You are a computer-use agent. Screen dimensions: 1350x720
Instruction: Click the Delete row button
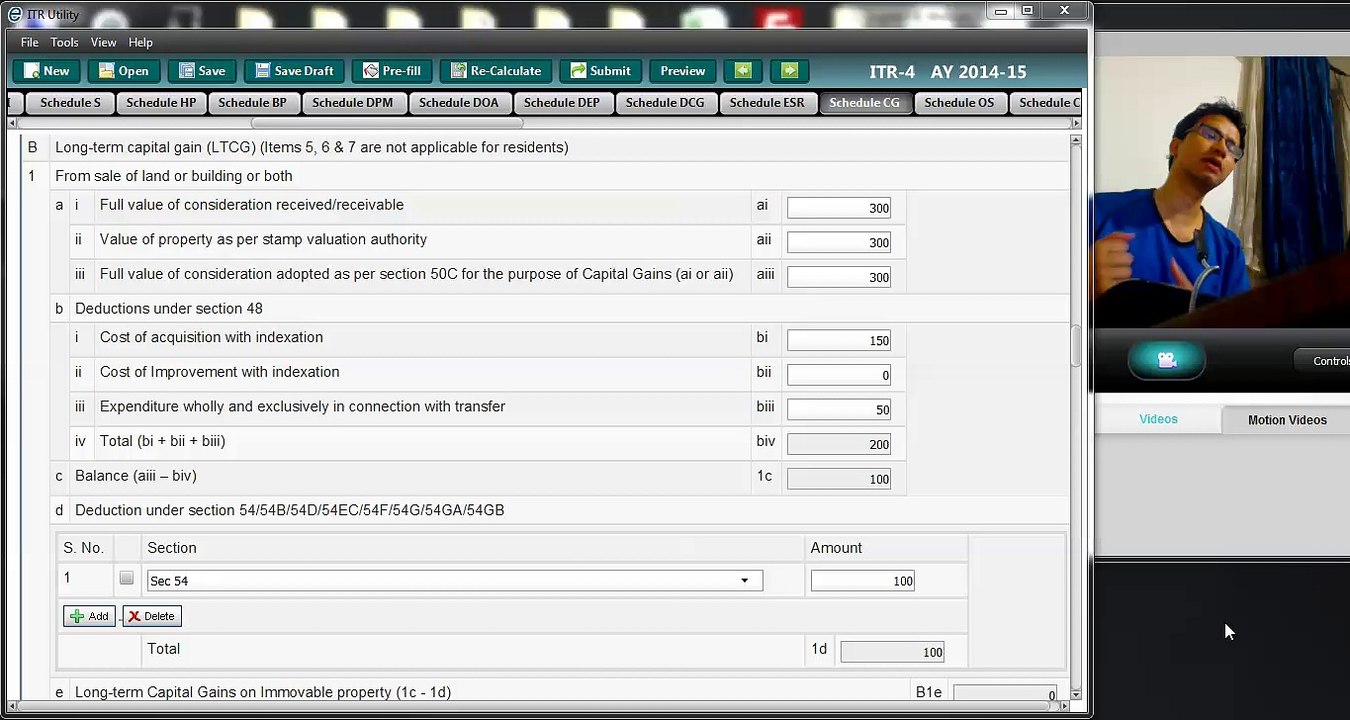point(151,616)
